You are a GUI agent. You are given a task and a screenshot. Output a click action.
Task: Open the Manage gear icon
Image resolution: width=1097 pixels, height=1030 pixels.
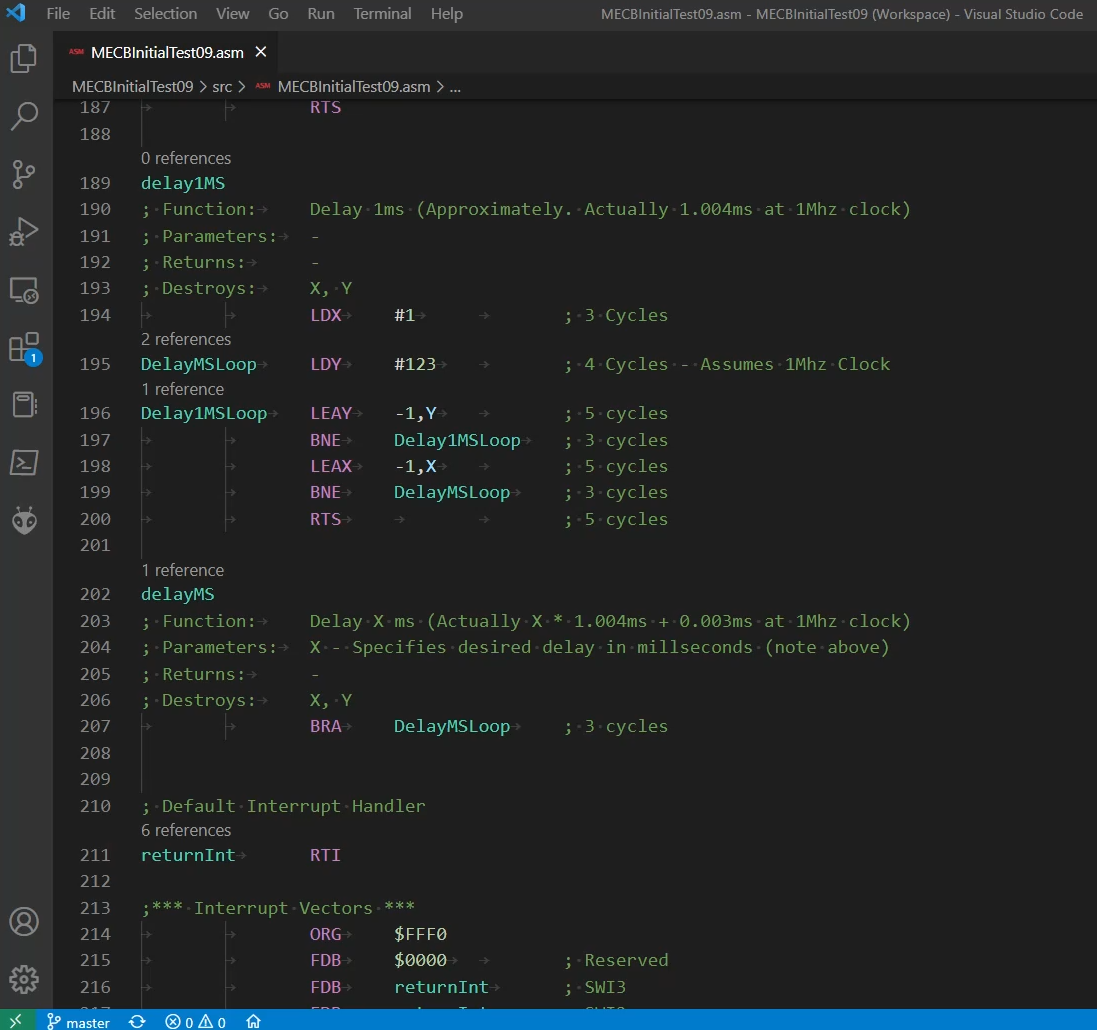click(24, 978)
